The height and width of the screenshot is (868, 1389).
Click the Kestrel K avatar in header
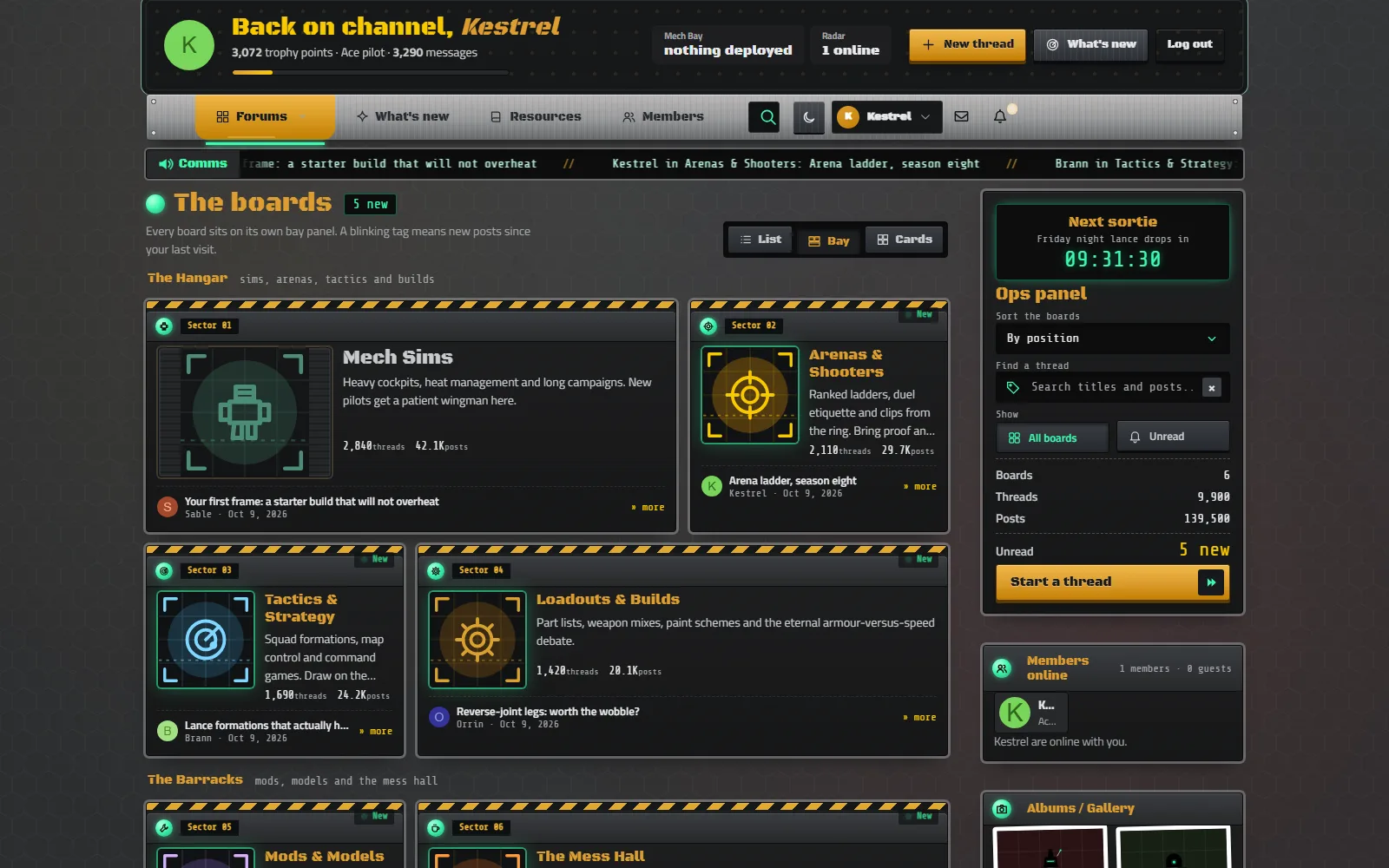tap(188, 45)
